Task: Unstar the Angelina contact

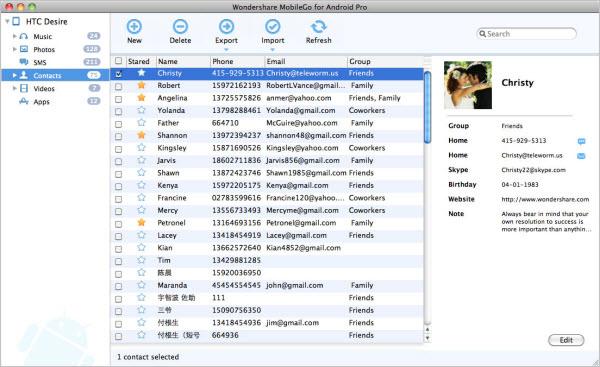Action: (142, 98)
